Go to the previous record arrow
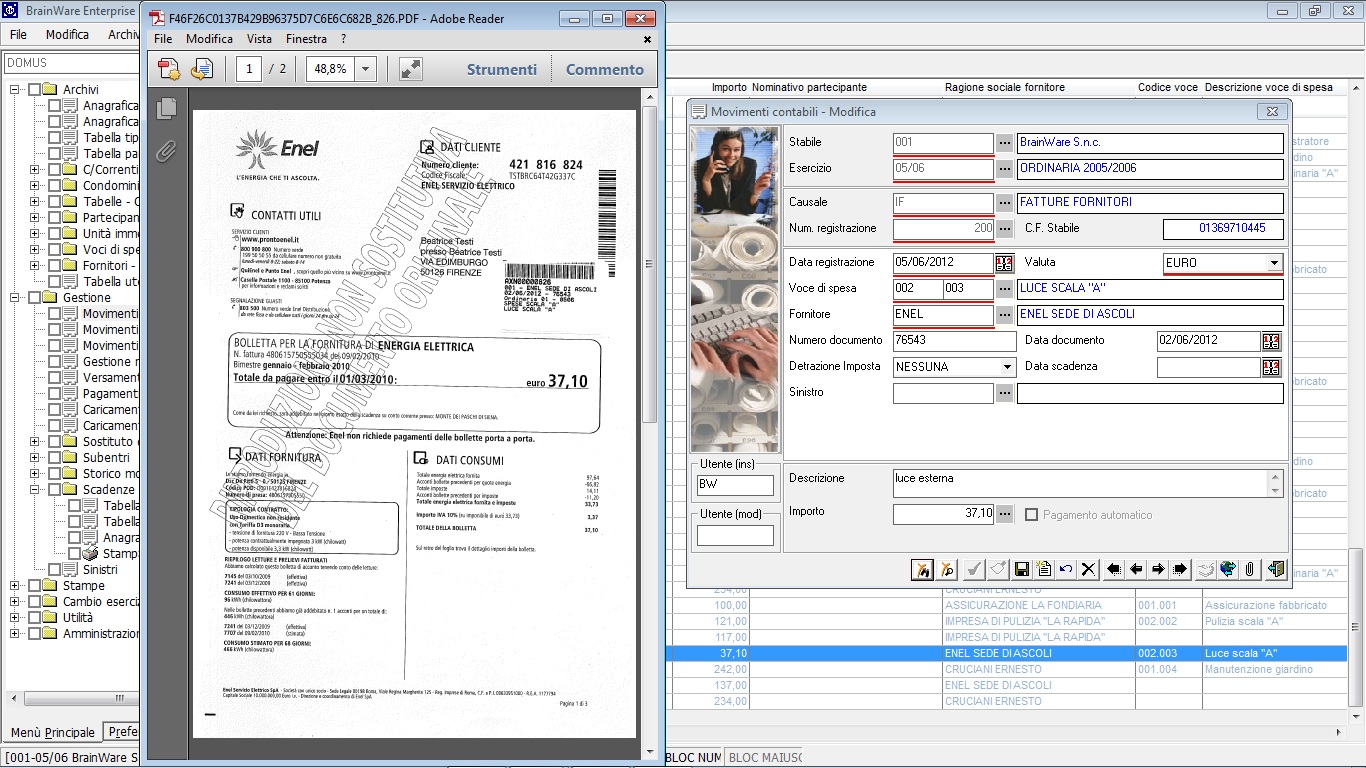This screenshot has width=1366, height=768. pyautogui.click(x=1136, y=569)
